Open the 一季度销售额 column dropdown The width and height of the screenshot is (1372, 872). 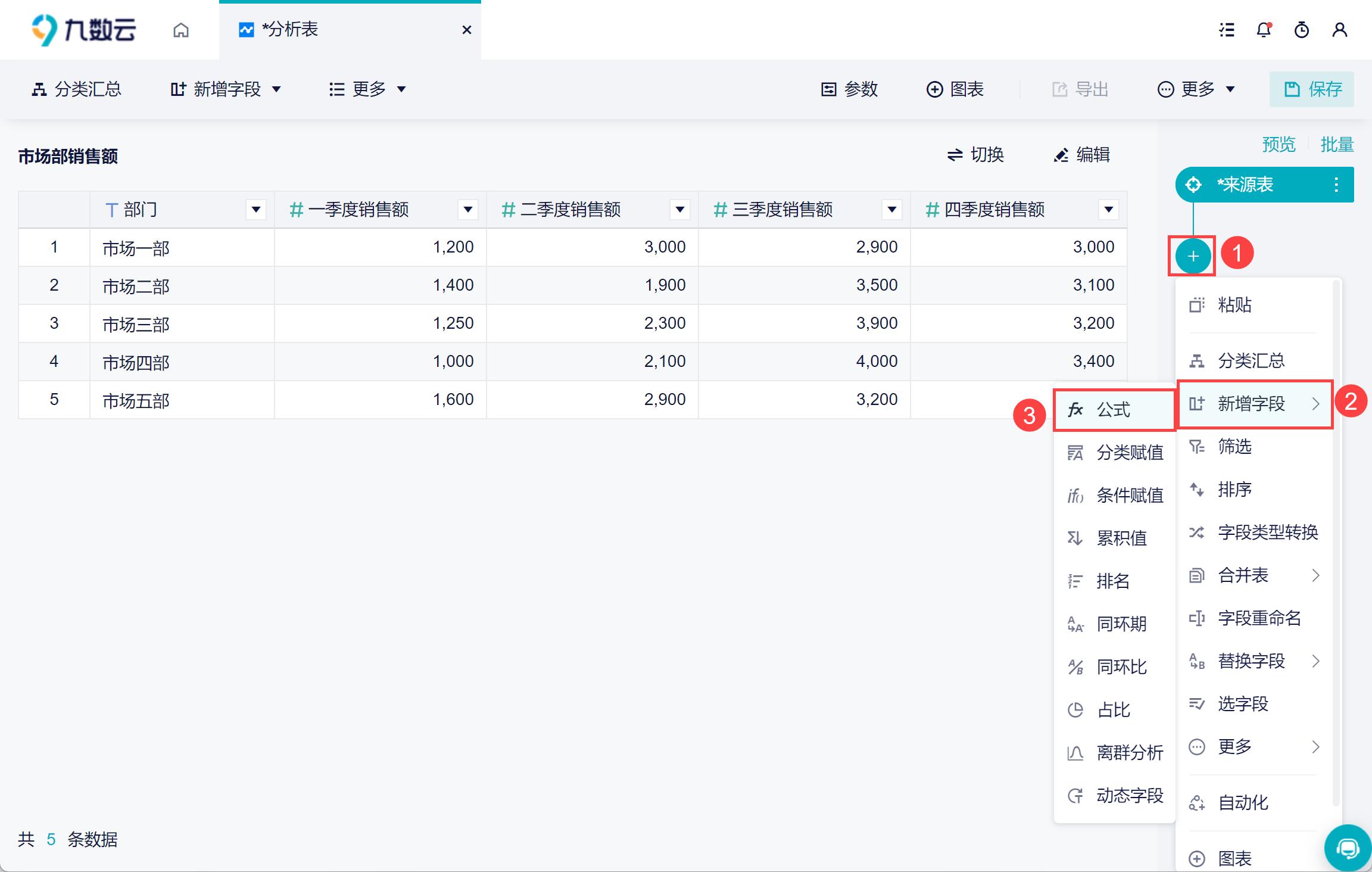coord(468,210)
